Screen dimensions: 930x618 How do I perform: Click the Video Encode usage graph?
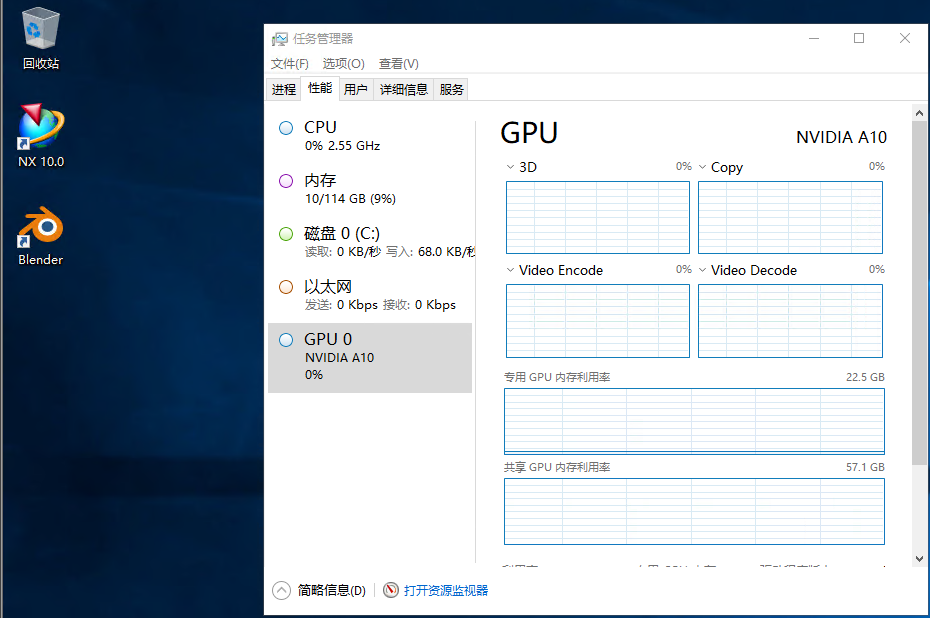598,321
